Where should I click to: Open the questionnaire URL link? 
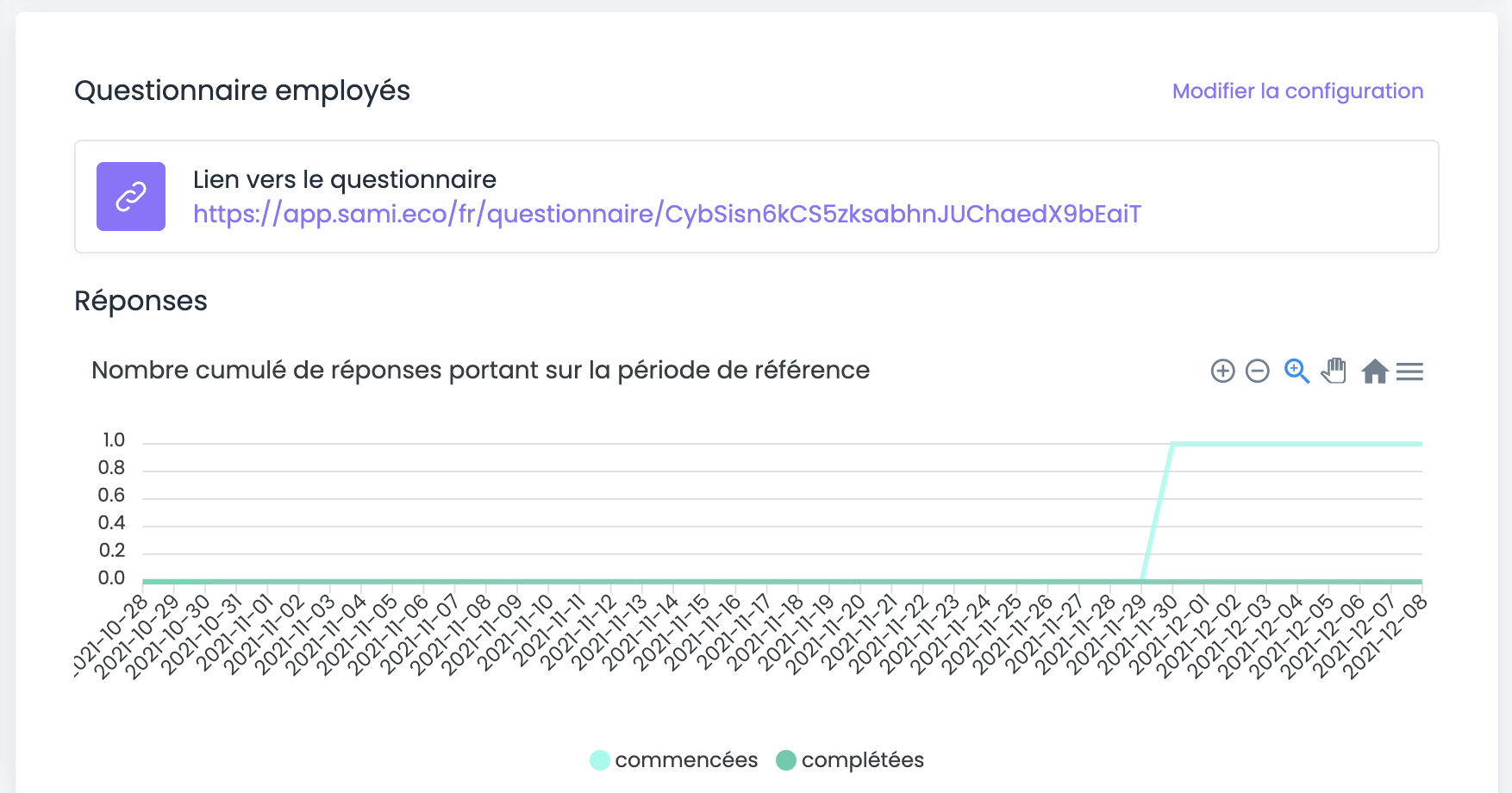click(667, 214)
